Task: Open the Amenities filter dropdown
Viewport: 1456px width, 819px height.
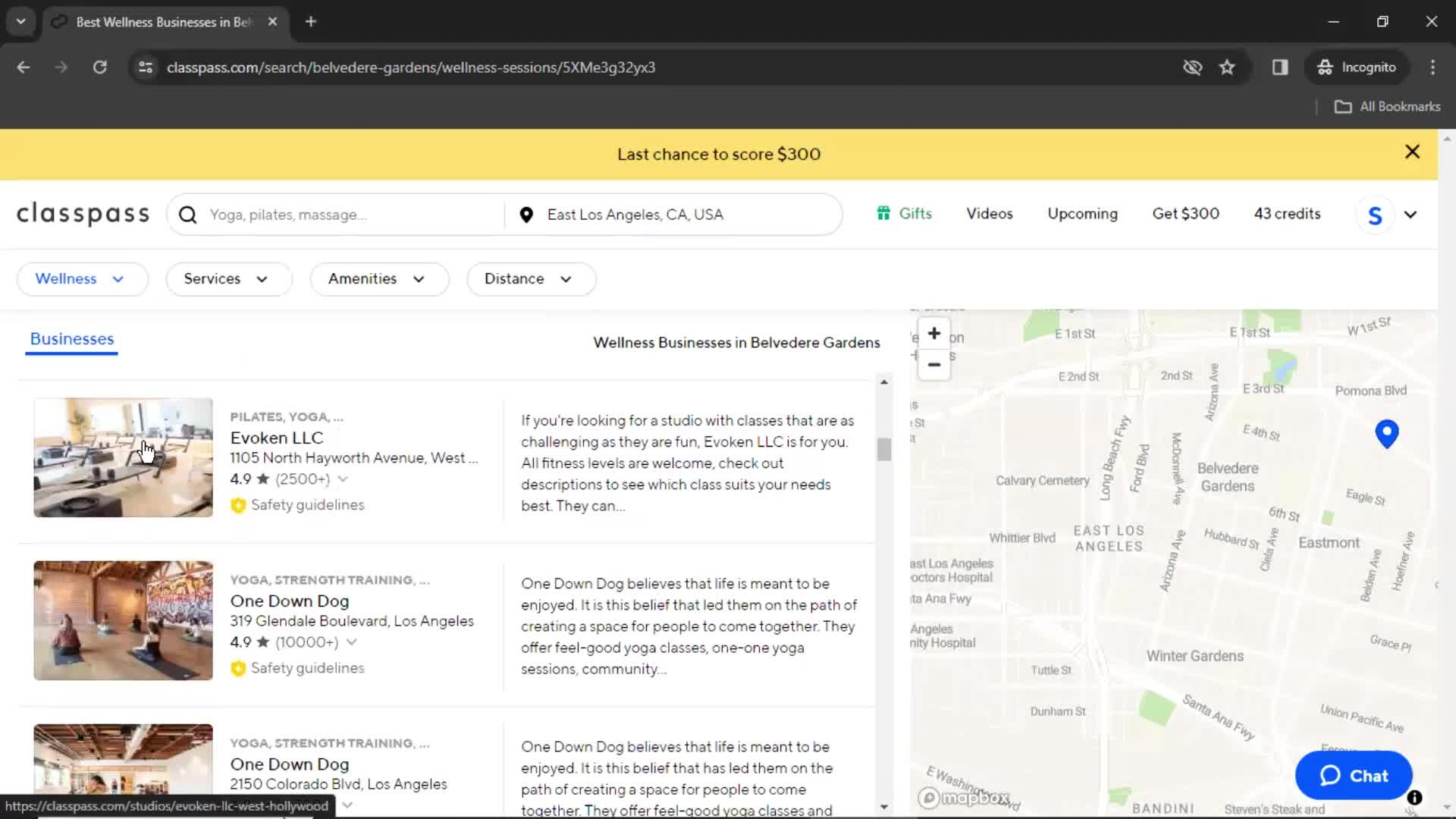Action: tap(379, 279)
